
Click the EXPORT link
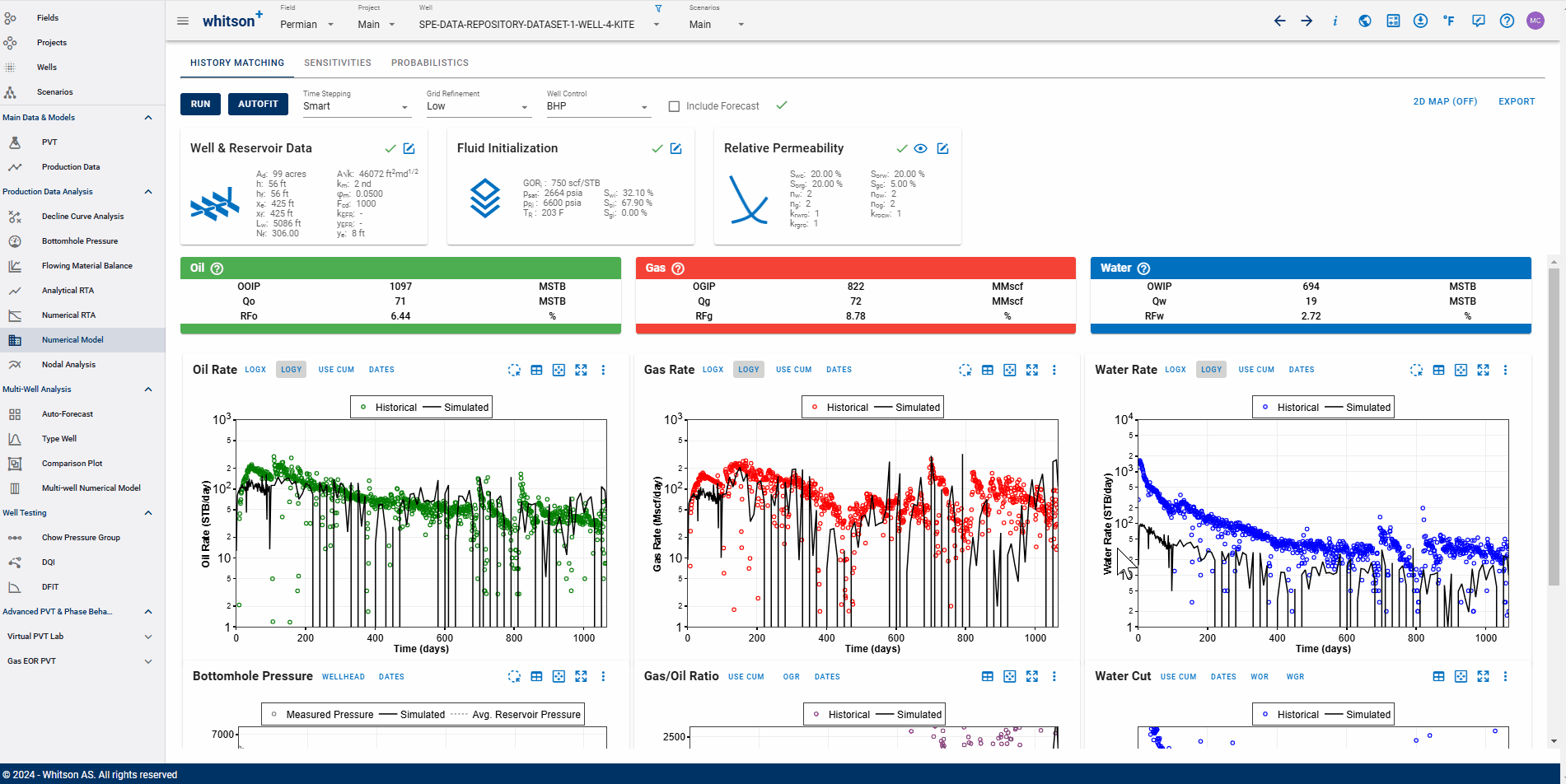(1517, 102)
